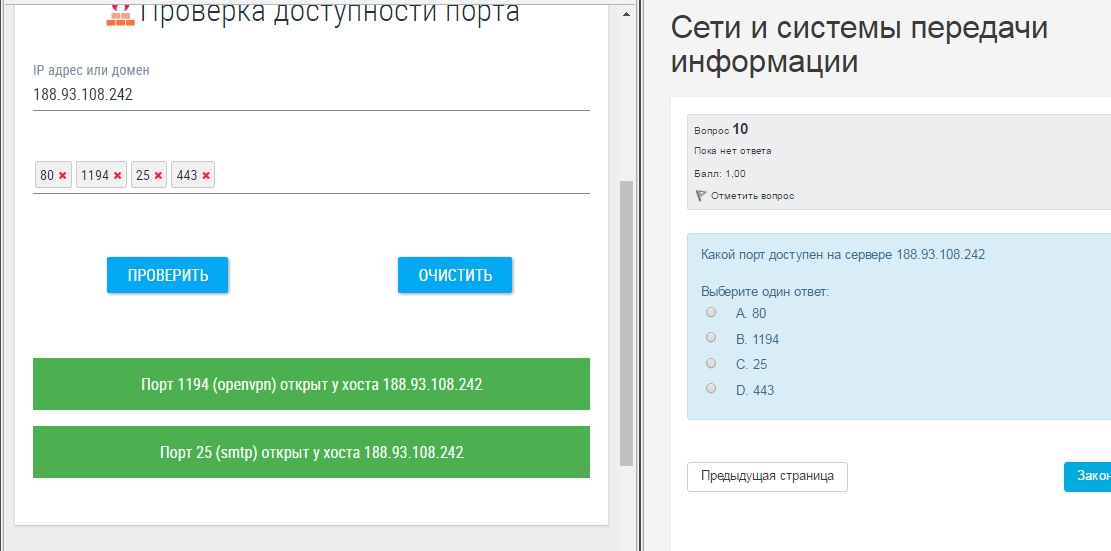
Task: Remove port 25 tag with red x
Action: (x=158, y=176)
